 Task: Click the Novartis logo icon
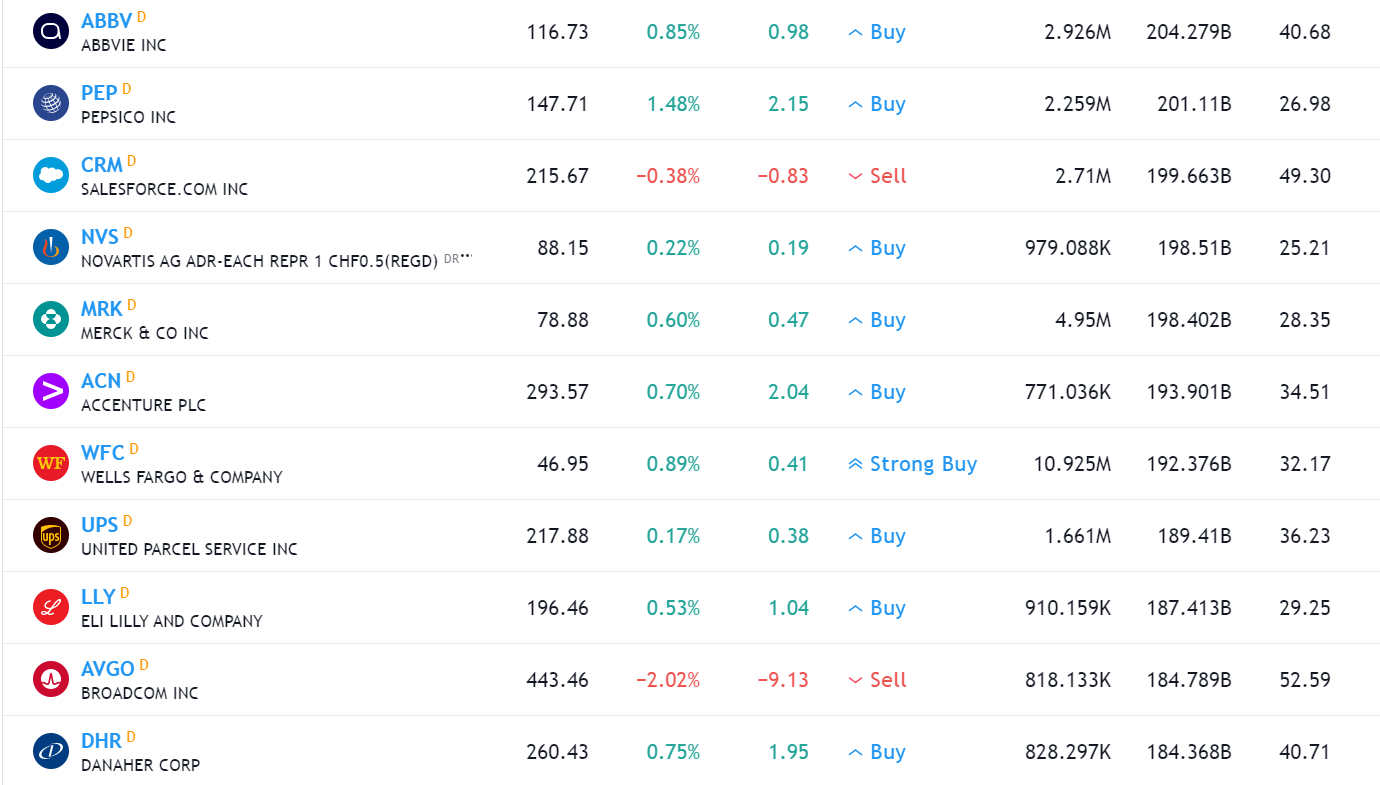(x=50, y=248)
